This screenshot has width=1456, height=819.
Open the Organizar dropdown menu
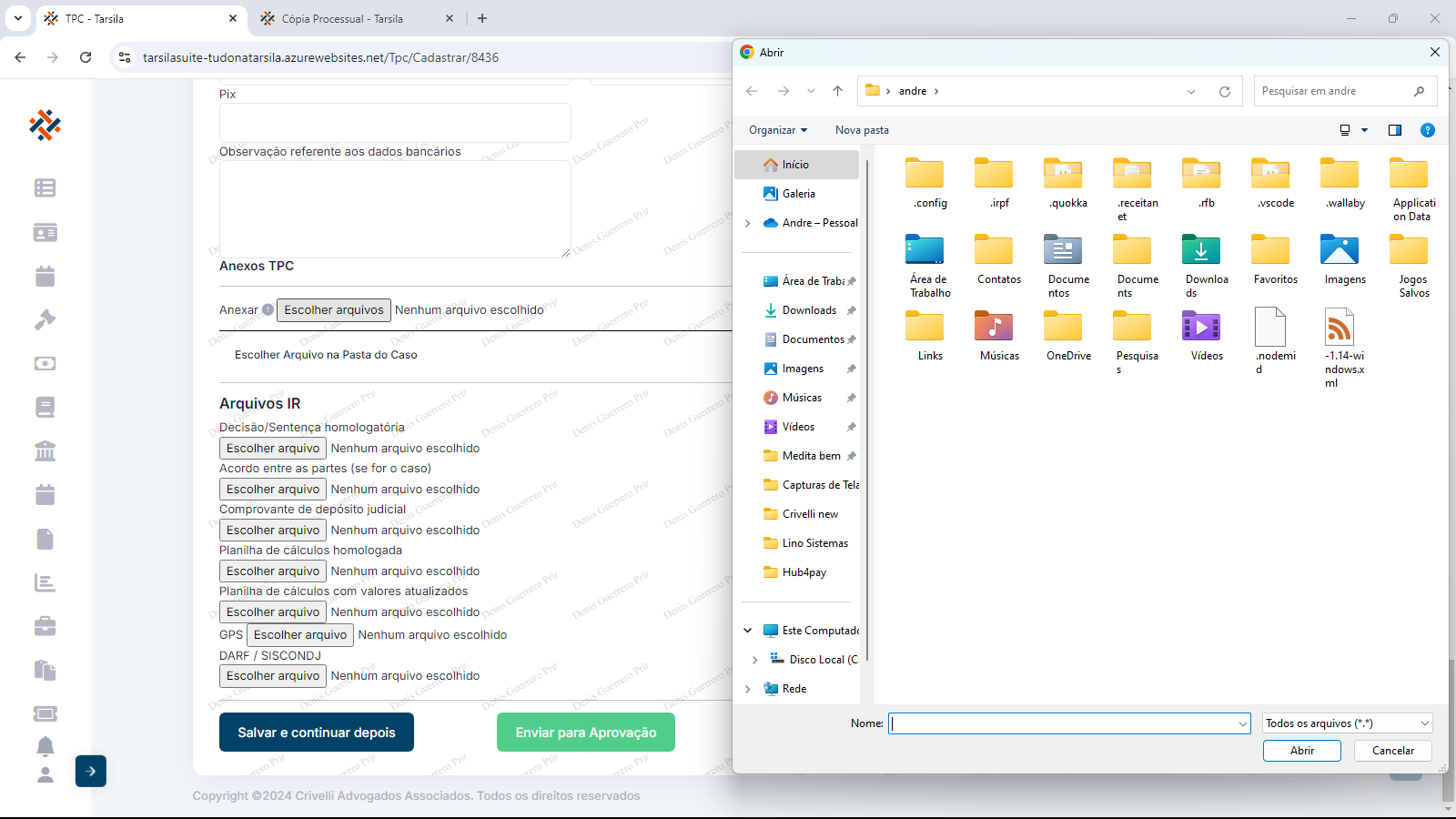(778, 130)
